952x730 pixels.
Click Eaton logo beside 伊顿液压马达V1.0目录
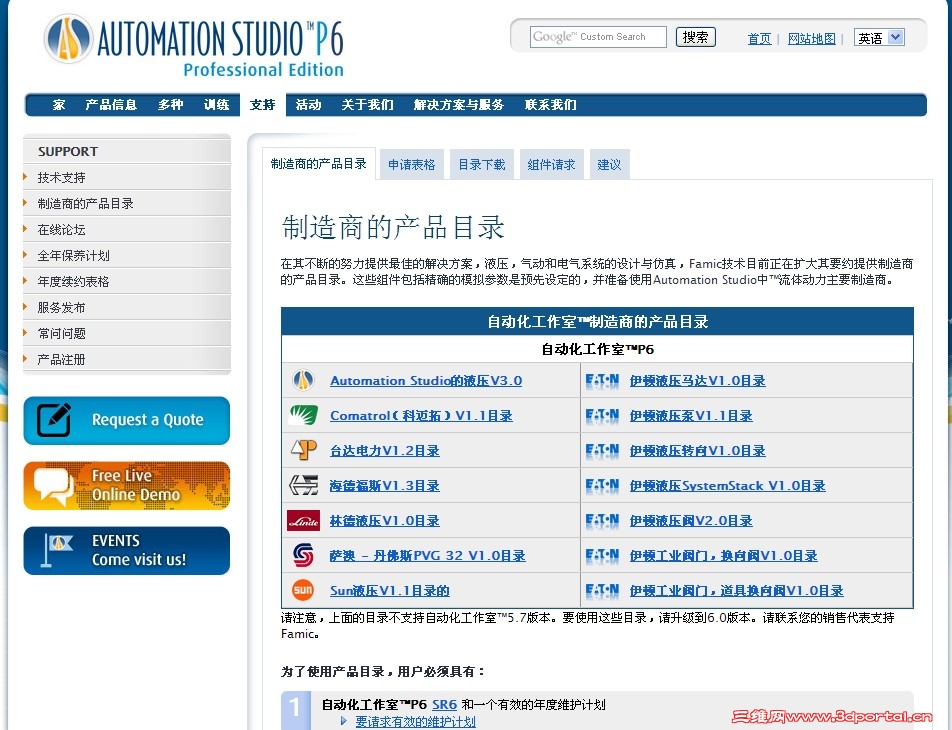tap(602, 381)
